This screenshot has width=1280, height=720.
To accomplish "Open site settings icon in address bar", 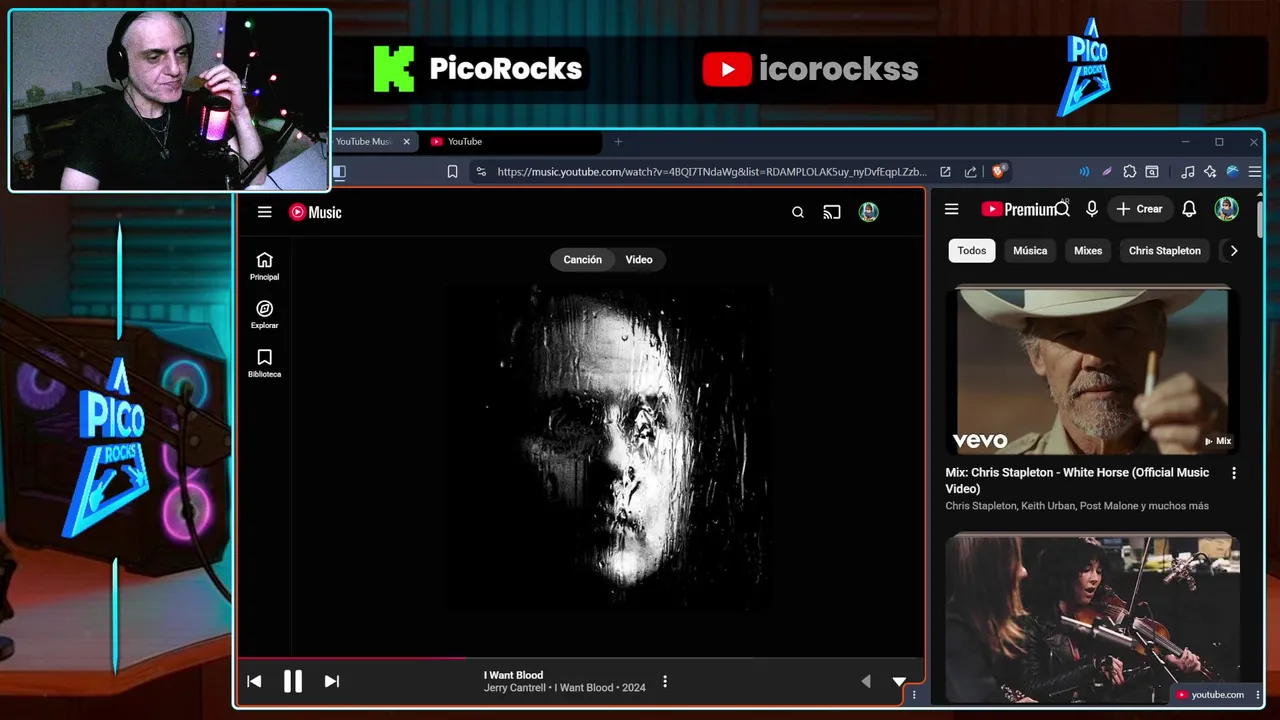I will pos(481,172).
